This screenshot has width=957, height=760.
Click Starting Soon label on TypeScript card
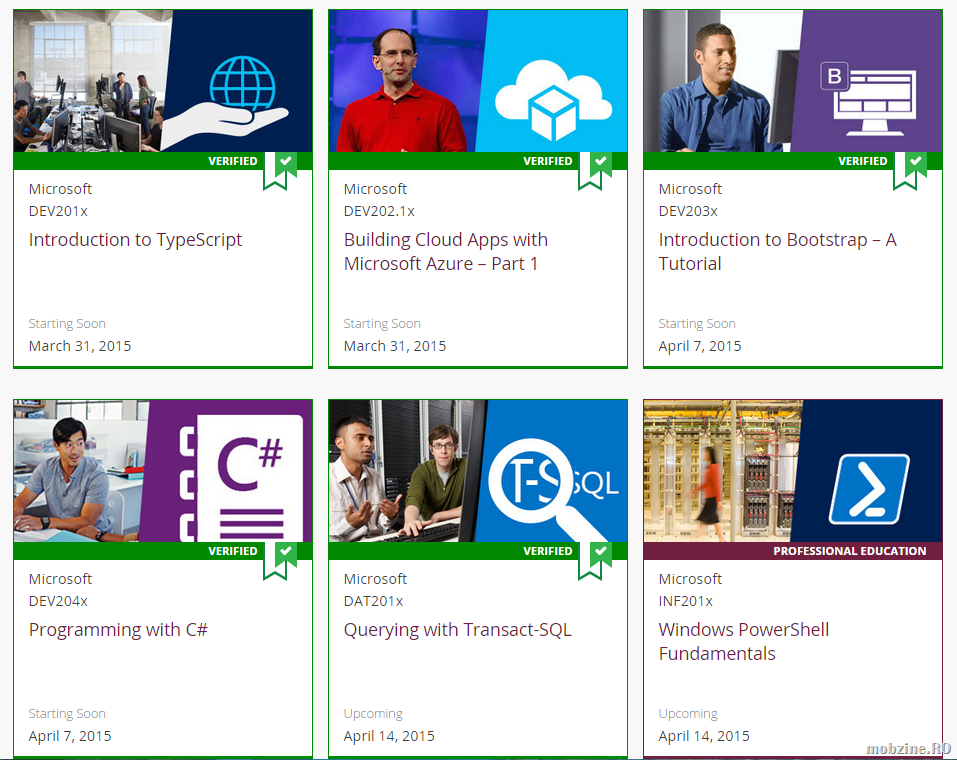click(x=67, y=324)
